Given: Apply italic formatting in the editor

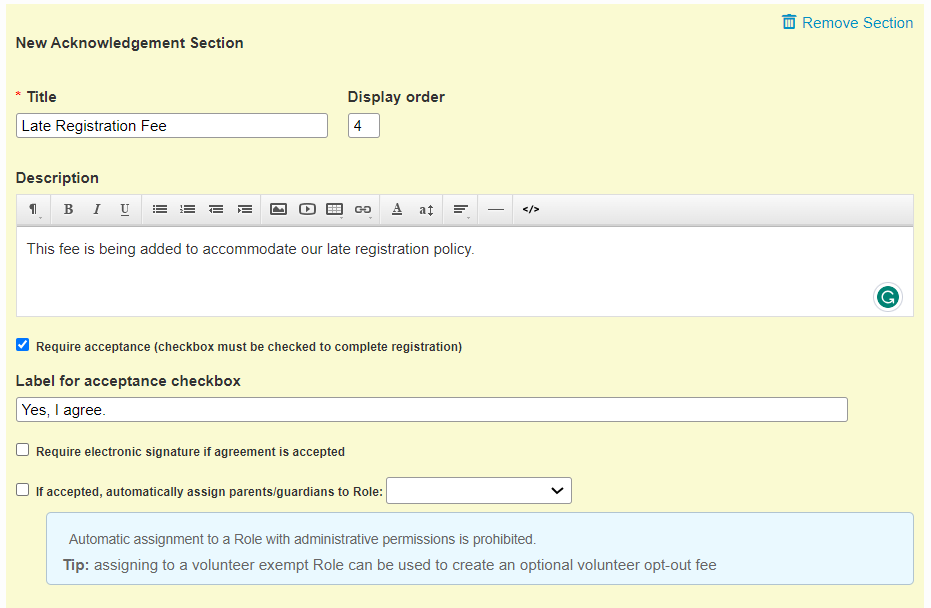Looking at the screenshot, I should click(97, 210).
